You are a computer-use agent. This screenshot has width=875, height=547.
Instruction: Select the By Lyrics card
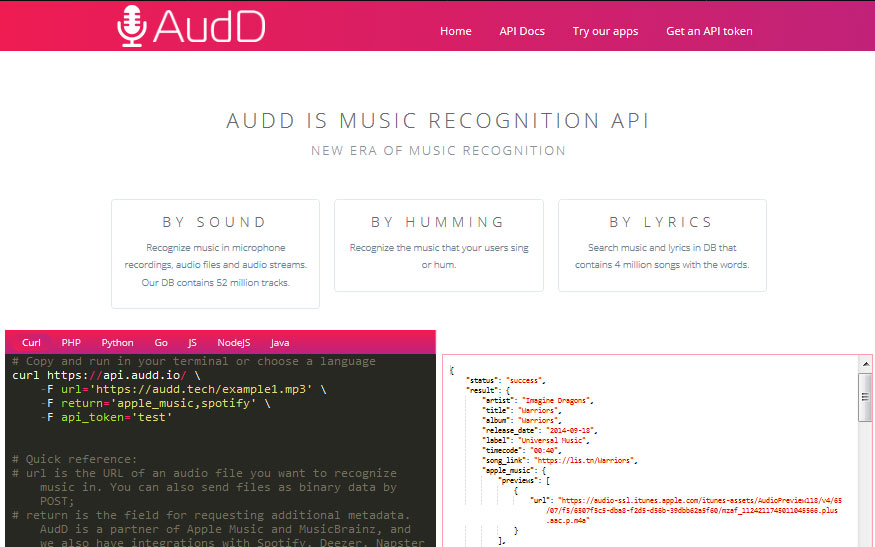pos(662,245)
